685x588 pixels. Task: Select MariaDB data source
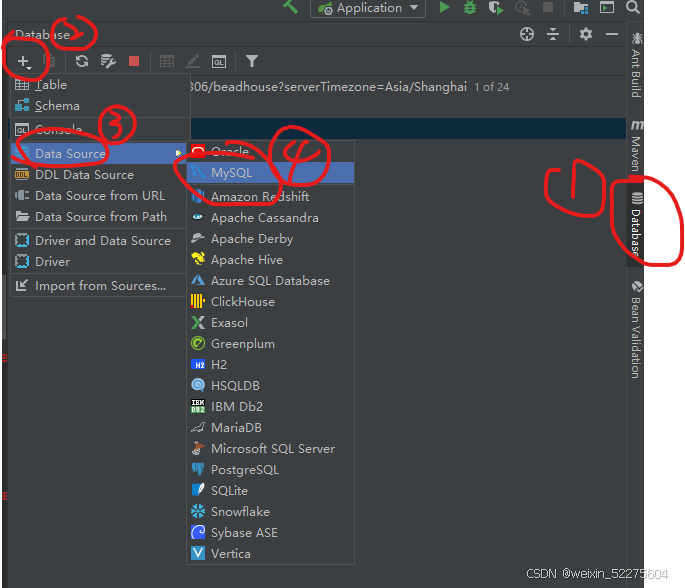coord(270,427)
